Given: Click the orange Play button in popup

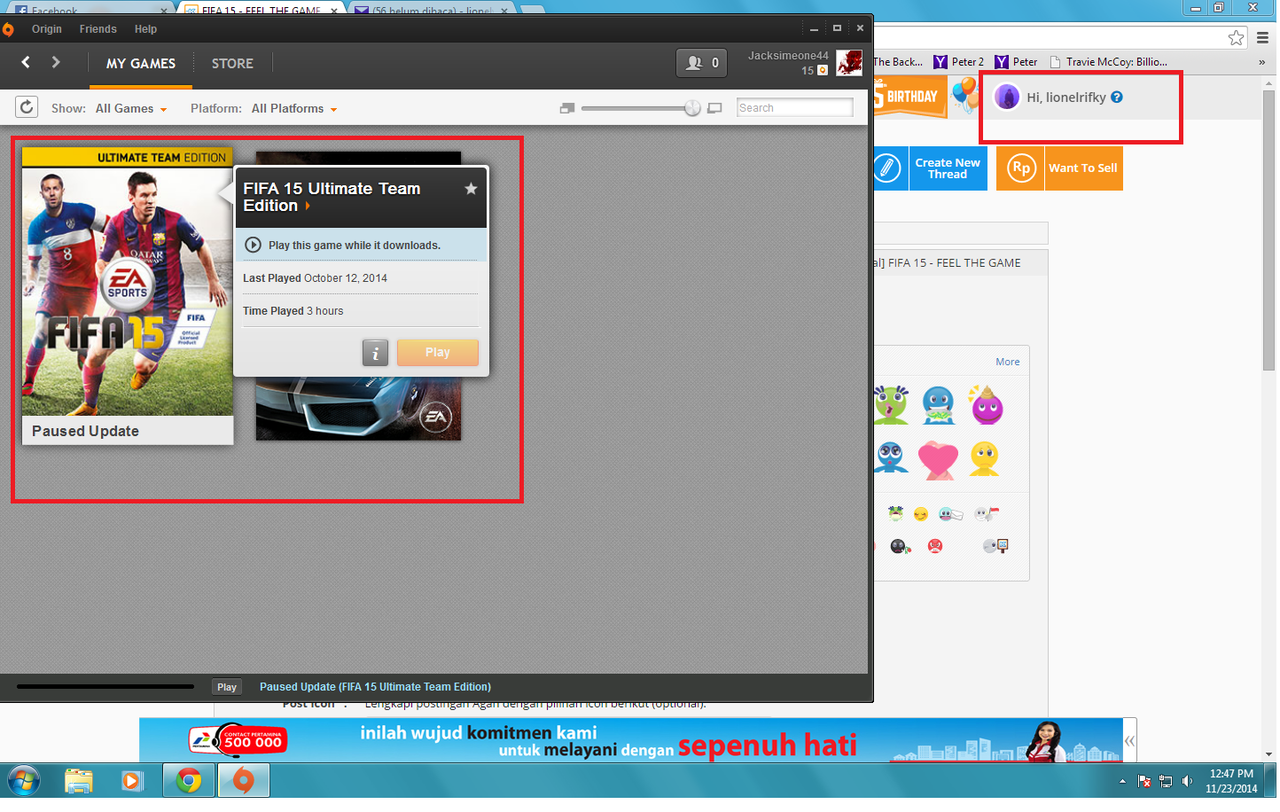Looking at the screenshot, I should pos(438,352).
